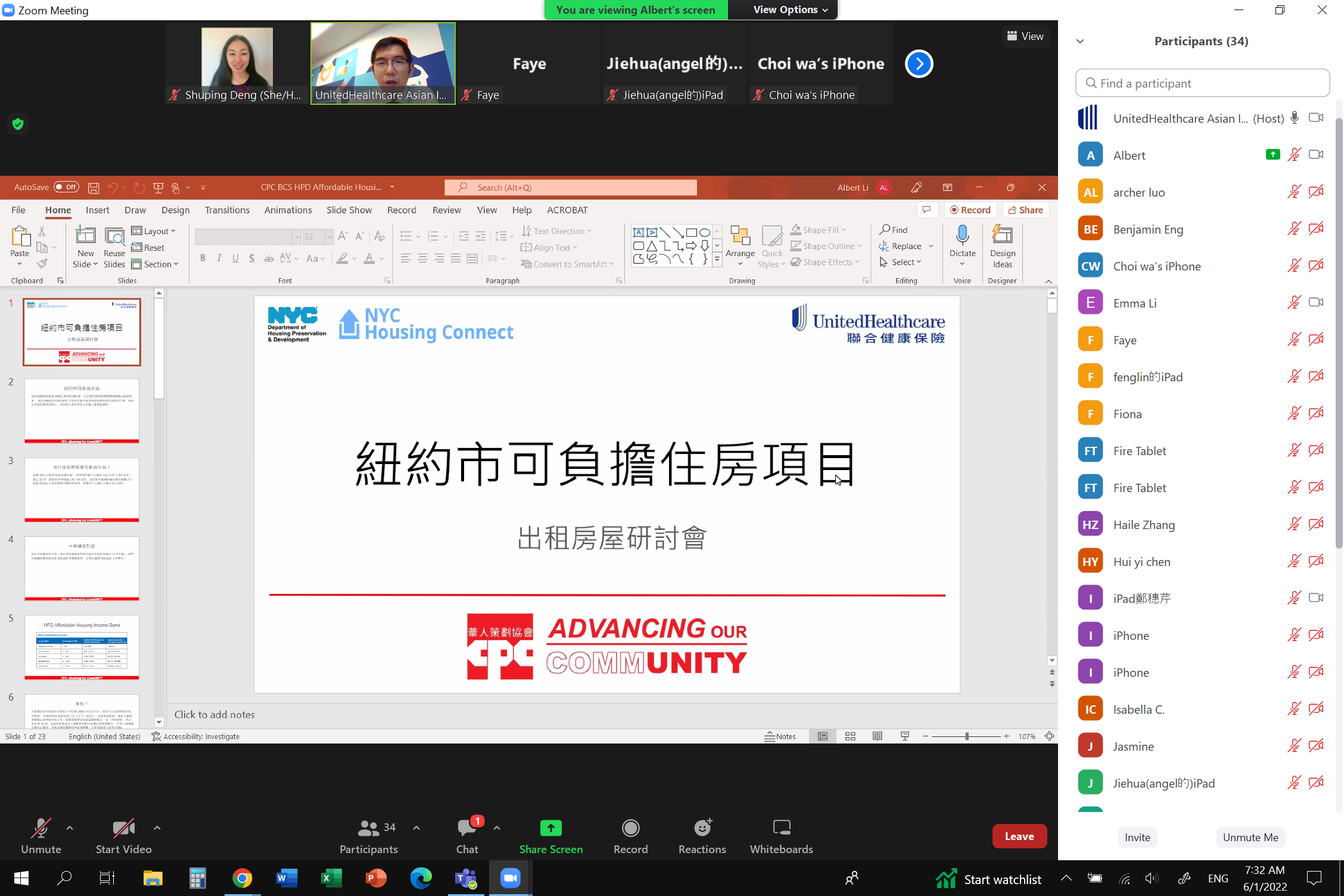Open the Insert ribbon tab
The width and height of the screenshot is (1344, 896).
click(x=97, y=210)
